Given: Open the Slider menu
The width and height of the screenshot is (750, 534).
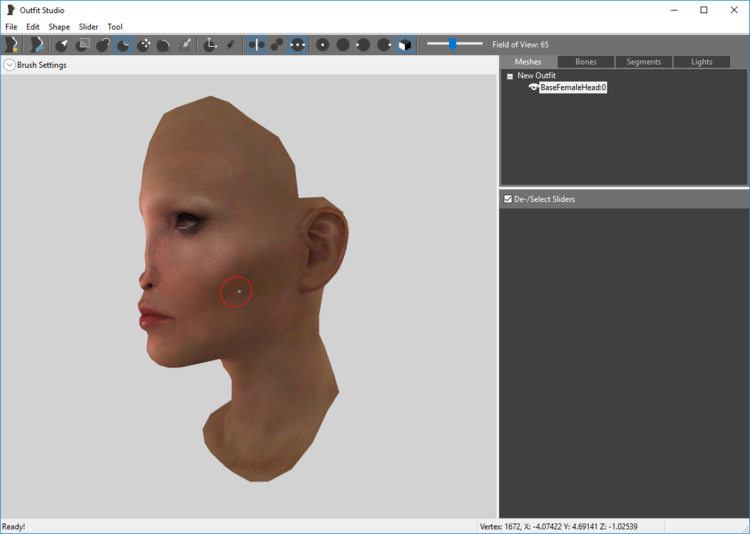Looking at the screenshot, I should tap(88, 27).
